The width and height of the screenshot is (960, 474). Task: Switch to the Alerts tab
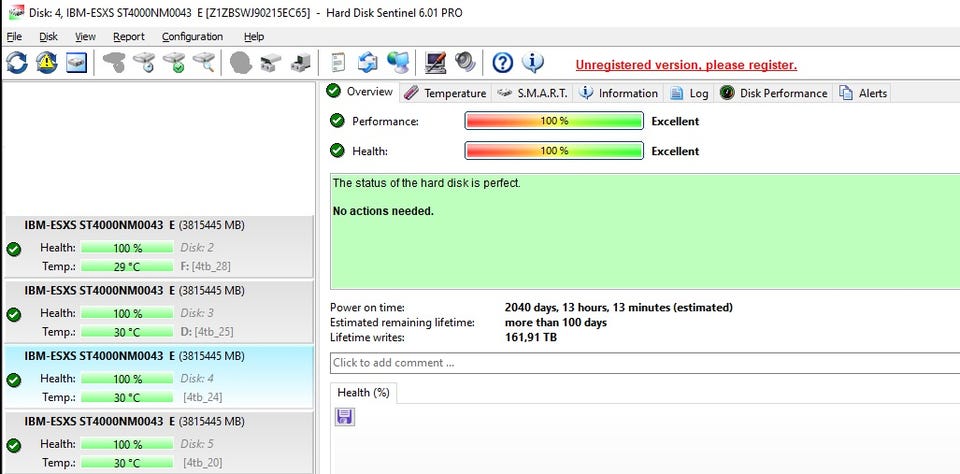point(863,93)
